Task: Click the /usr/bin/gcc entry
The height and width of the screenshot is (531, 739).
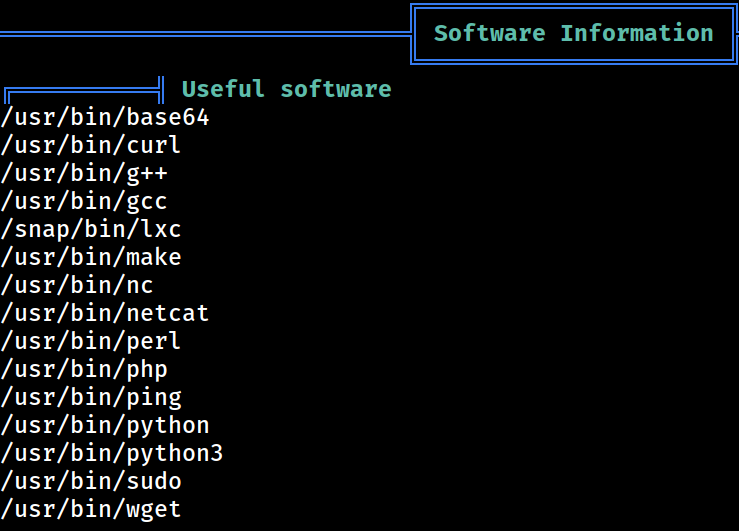Action: pos(84,201)
